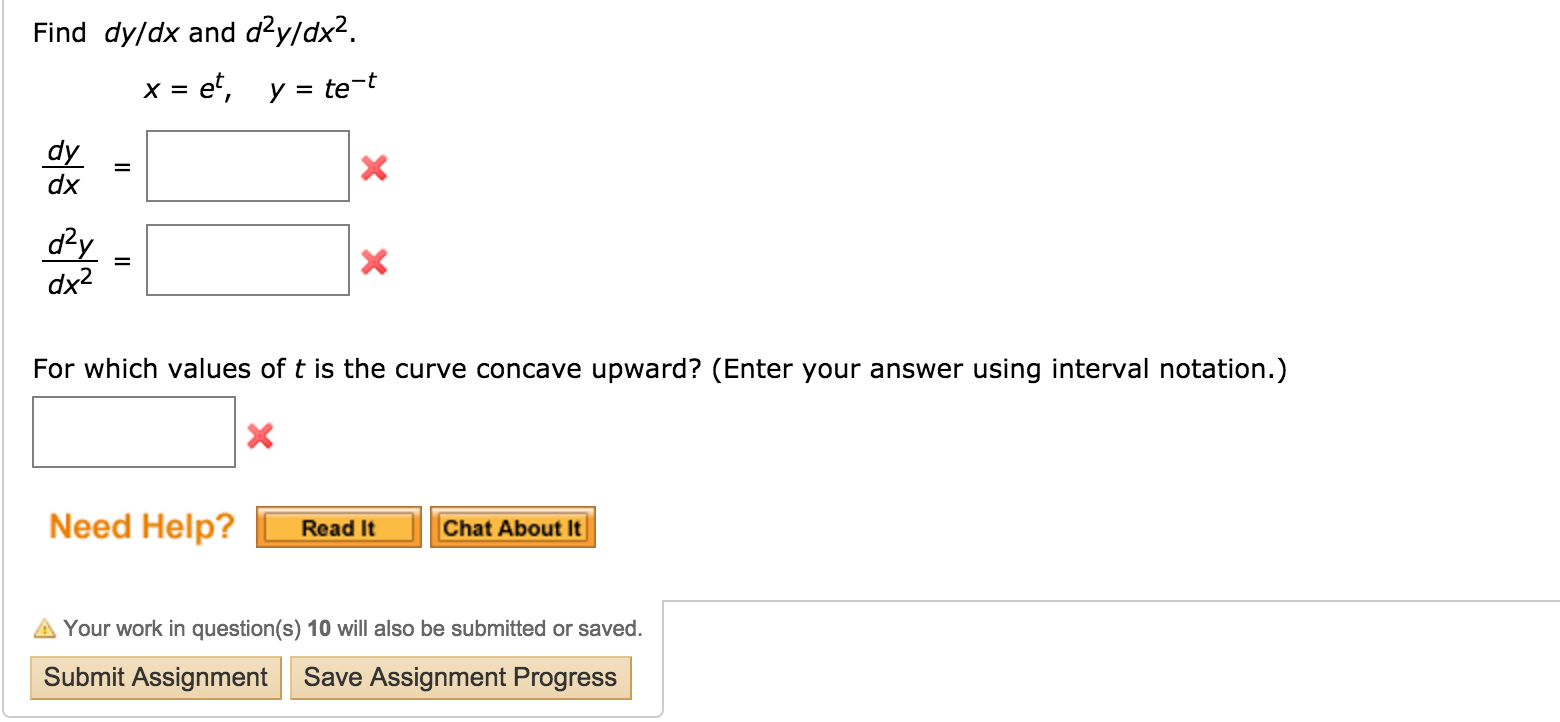
Task: Focus the dy/dx answer input field
Action: tap(248, 166)
